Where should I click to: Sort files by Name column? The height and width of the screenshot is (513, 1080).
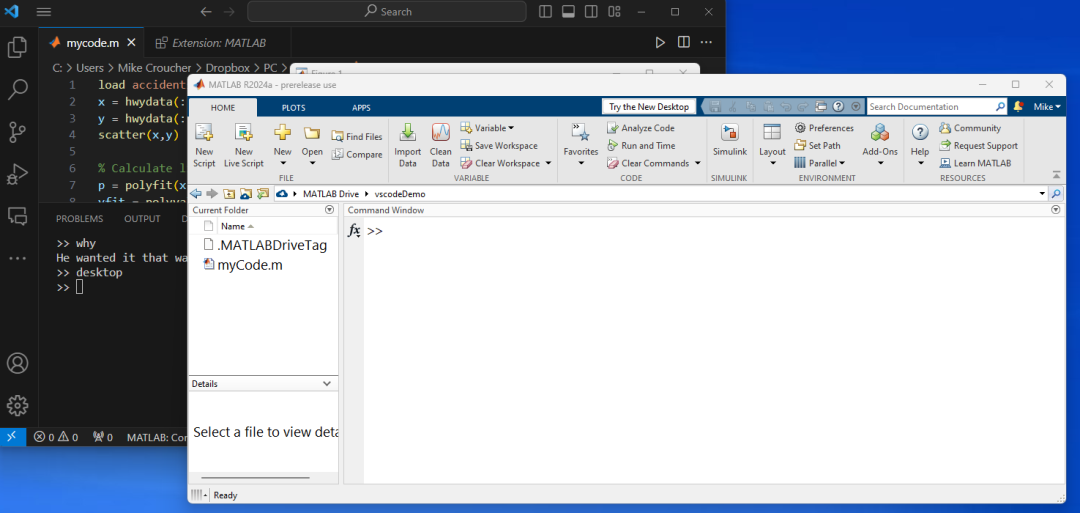[x=237, y=226]
